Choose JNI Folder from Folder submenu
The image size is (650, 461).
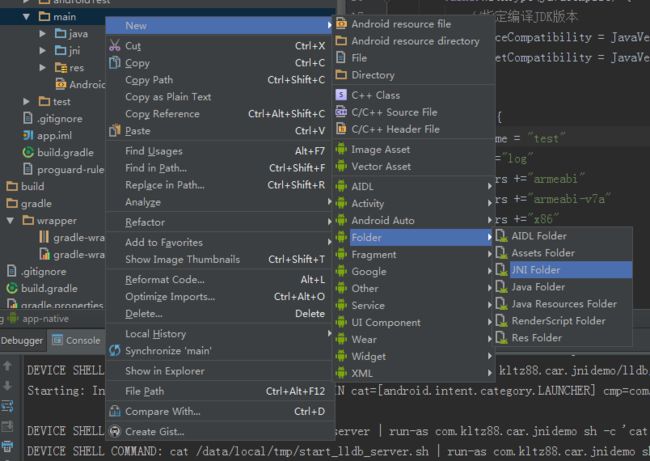[x=563, y=270]
